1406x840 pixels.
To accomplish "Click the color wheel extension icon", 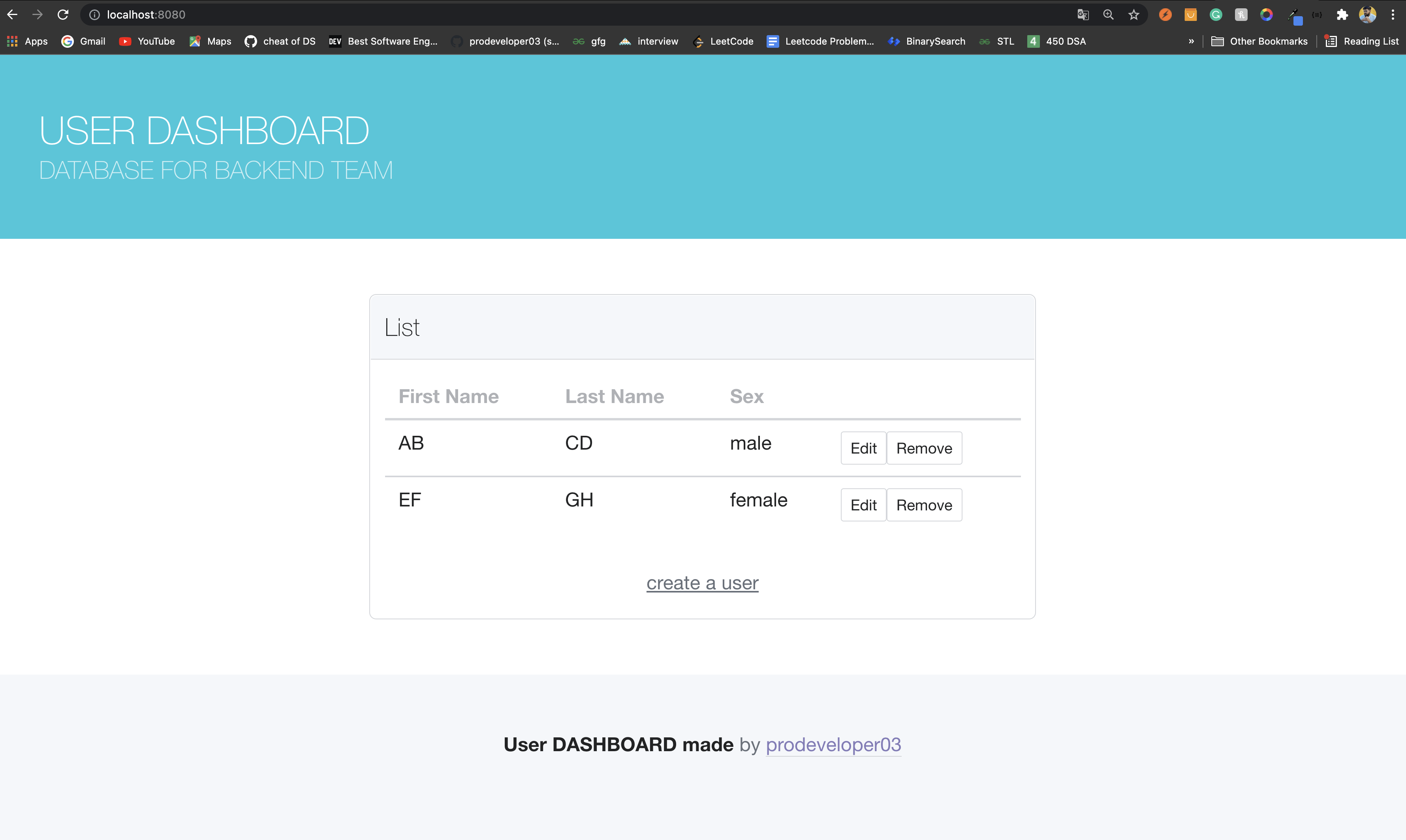I will [x=1266, y=15].
